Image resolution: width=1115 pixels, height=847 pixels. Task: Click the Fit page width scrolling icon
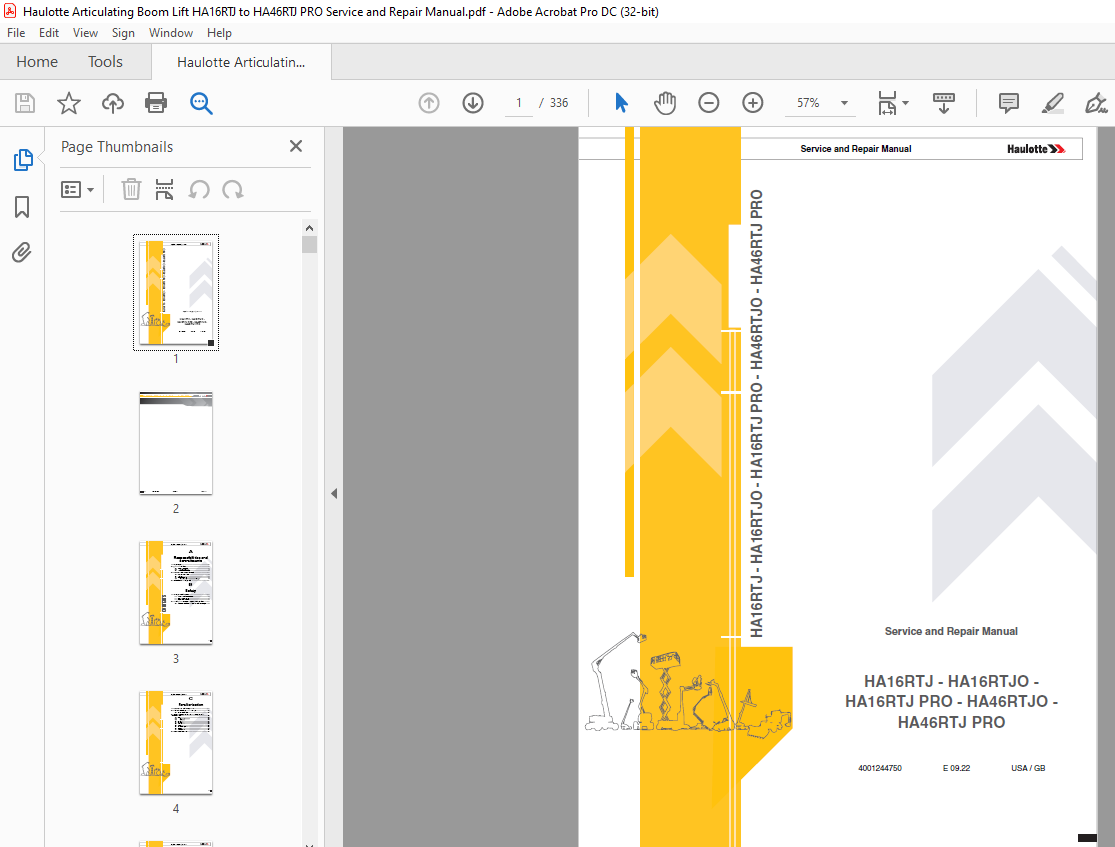(x=887, y=103)
